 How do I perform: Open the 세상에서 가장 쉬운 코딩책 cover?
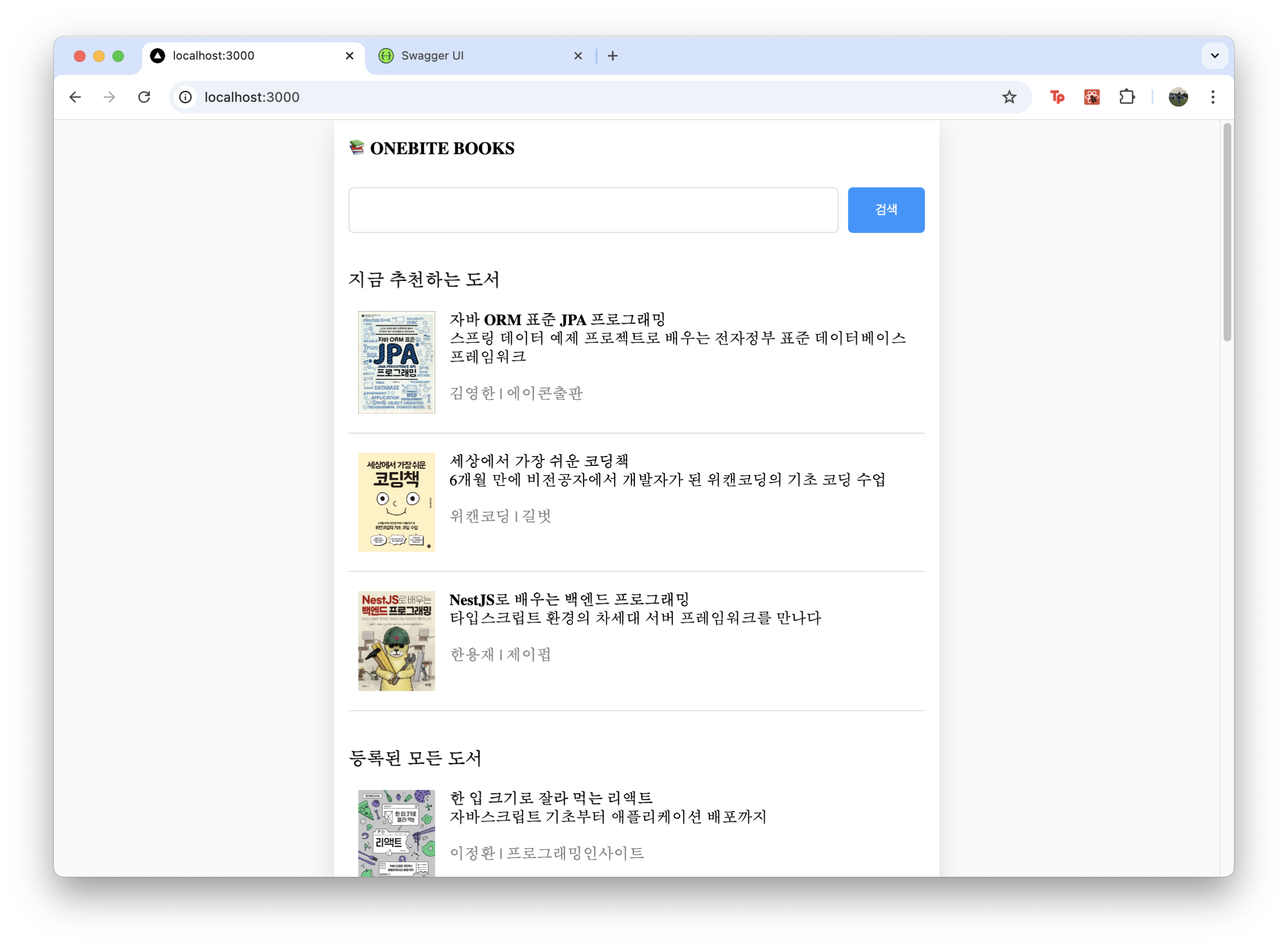396,502
